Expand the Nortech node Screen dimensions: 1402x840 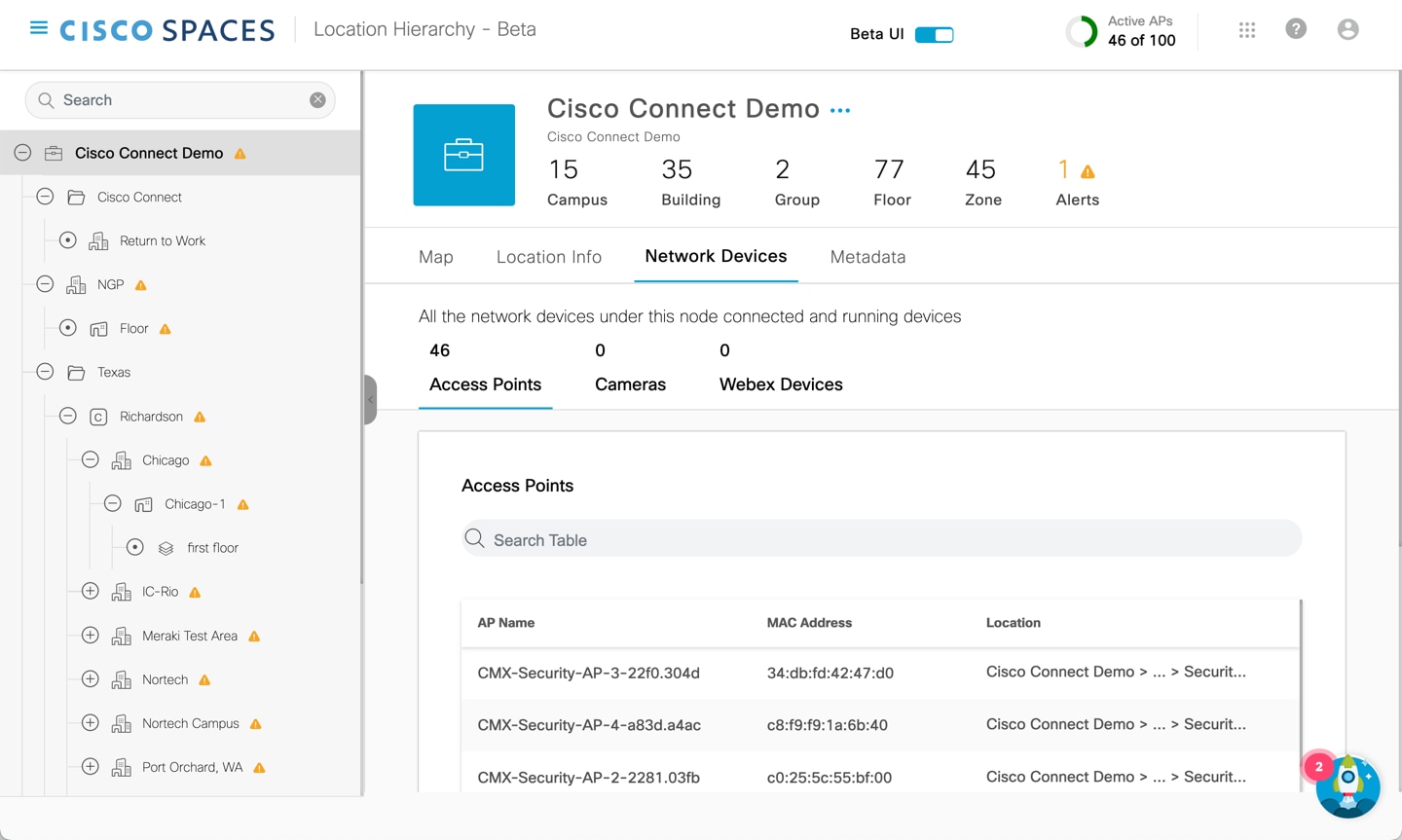(x=90, y=679)
